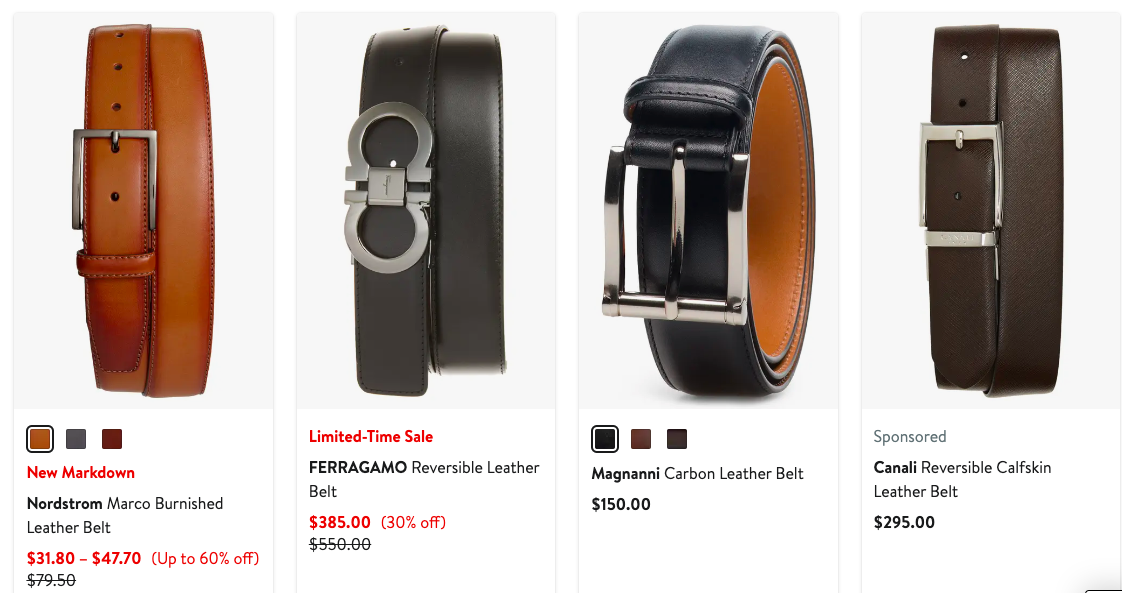Select the tan color swatch for Nordstrom belt
Screen dimensions: 1122x593
(x=40, y=438)
